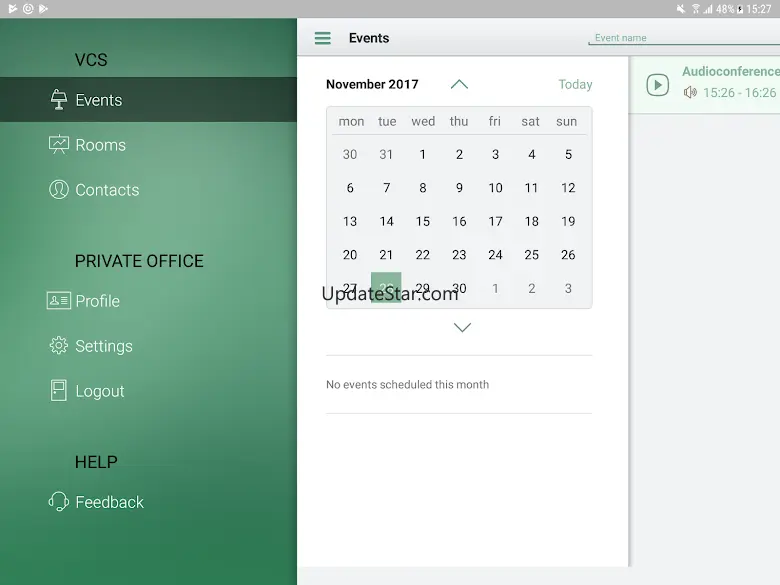Select November 17 in the calendar
Image resolution: width=780 pixels, height=585 pixels.
(x=495, y=221)
